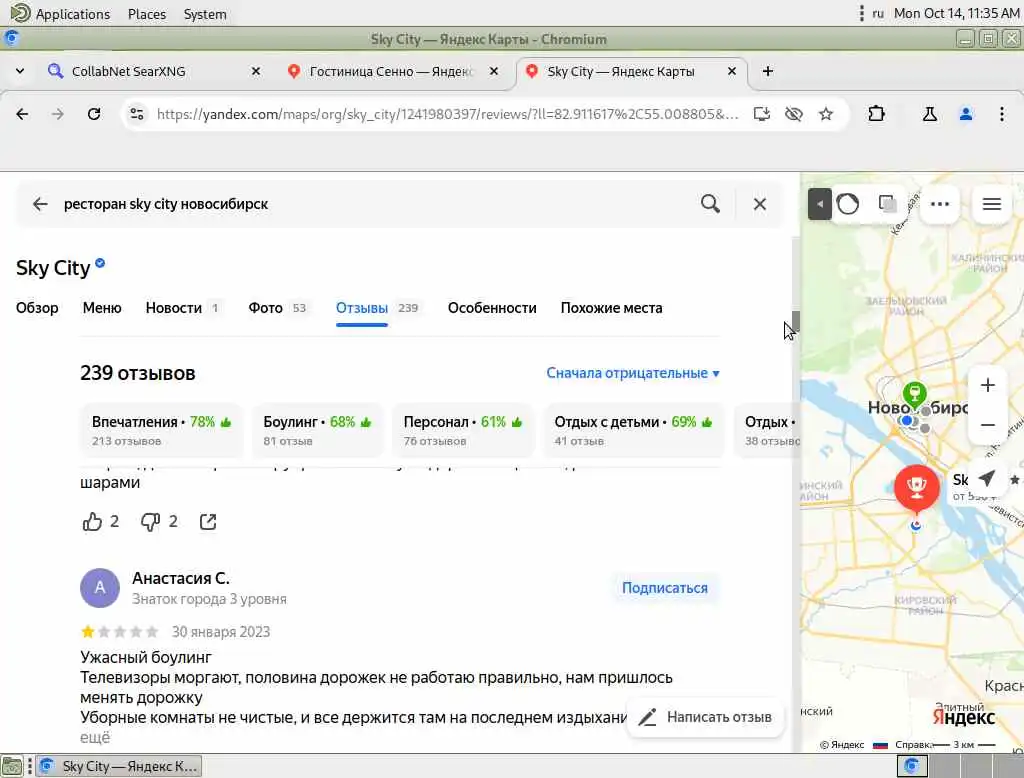Open Анастасия С. profile name

(x=181, y=578)
